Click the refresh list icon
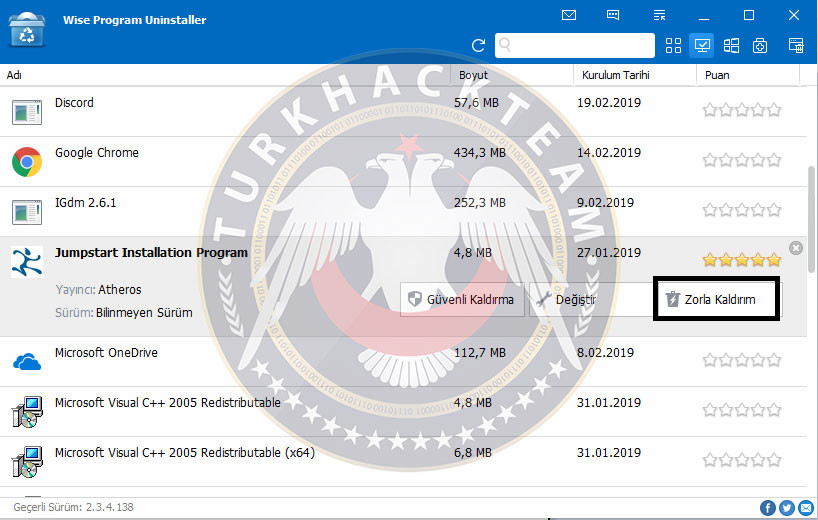Image resolution: width=818 pixels, height=520 pixels. [478, 45]
